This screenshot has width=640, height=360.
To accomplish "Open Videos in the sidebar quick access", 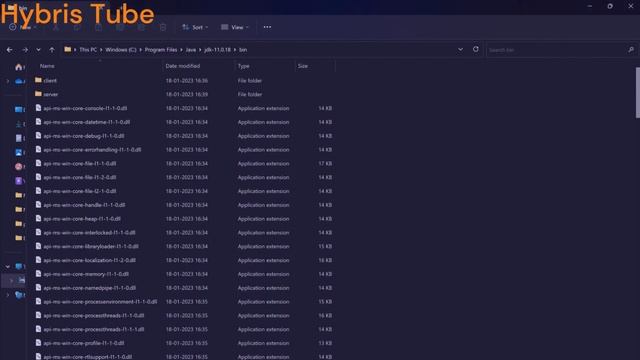I will pos(19,180).
